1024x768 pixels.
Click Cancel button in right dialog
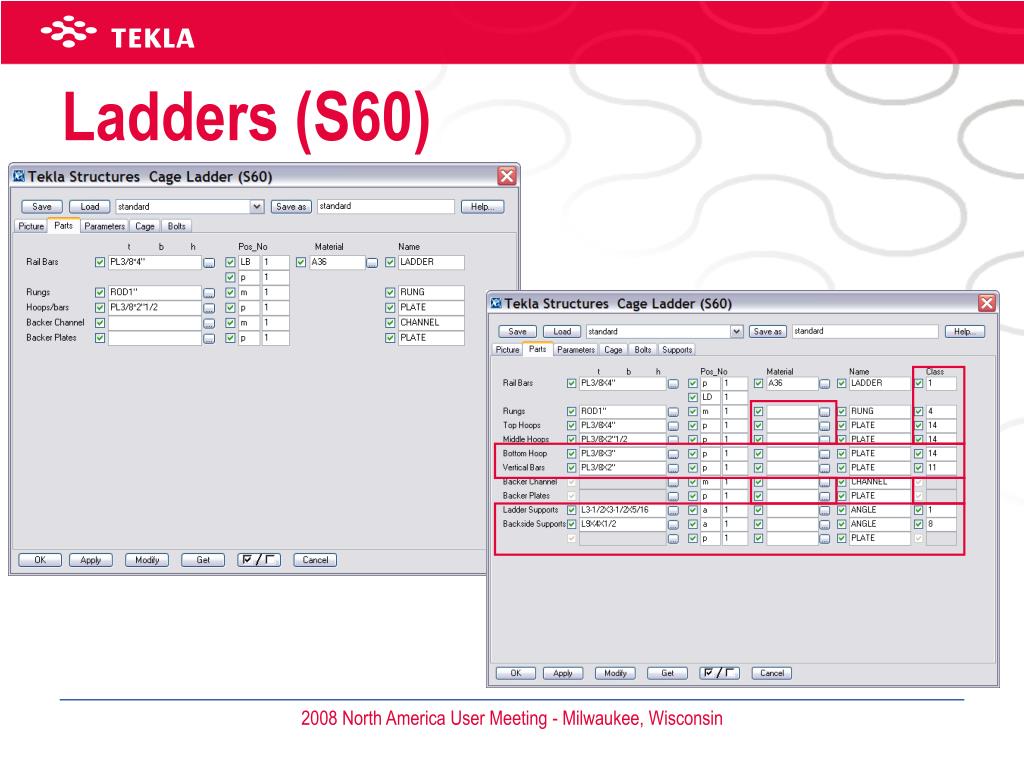point(772,673)
